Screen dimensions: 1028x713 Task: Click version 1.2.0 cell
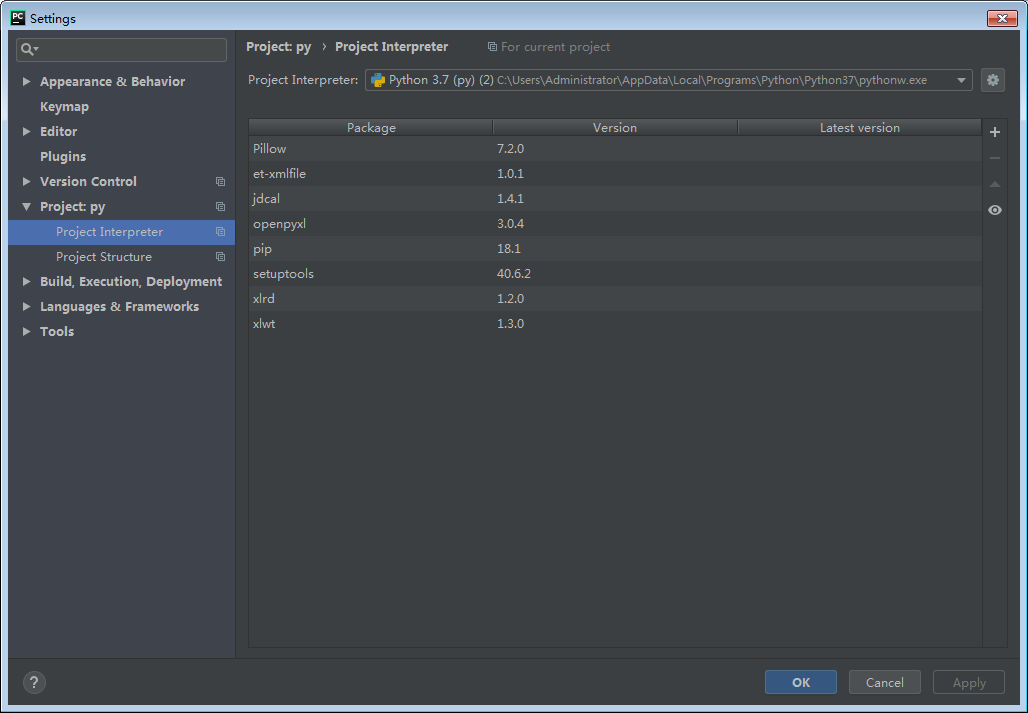pyautogui.click(x=510, y=298)
